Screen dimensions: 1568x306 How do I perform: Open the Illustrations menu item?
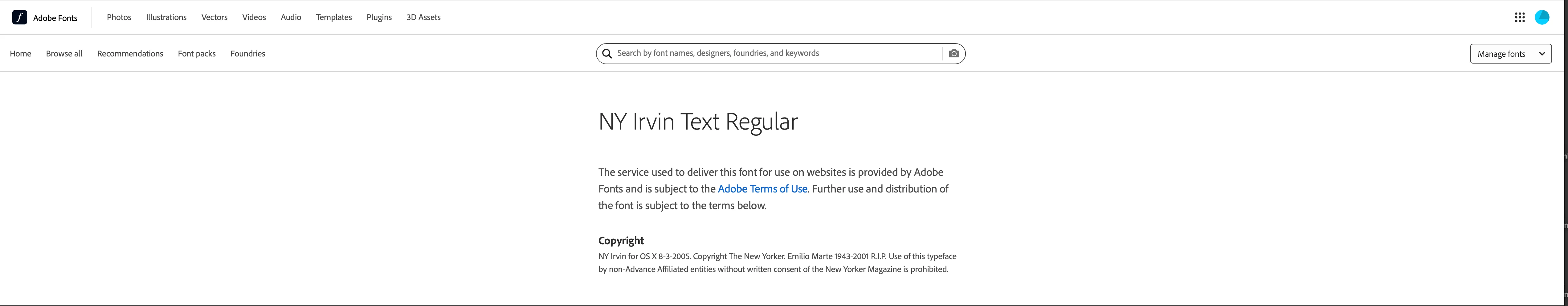pyautogui.click(x=166, y=17)
